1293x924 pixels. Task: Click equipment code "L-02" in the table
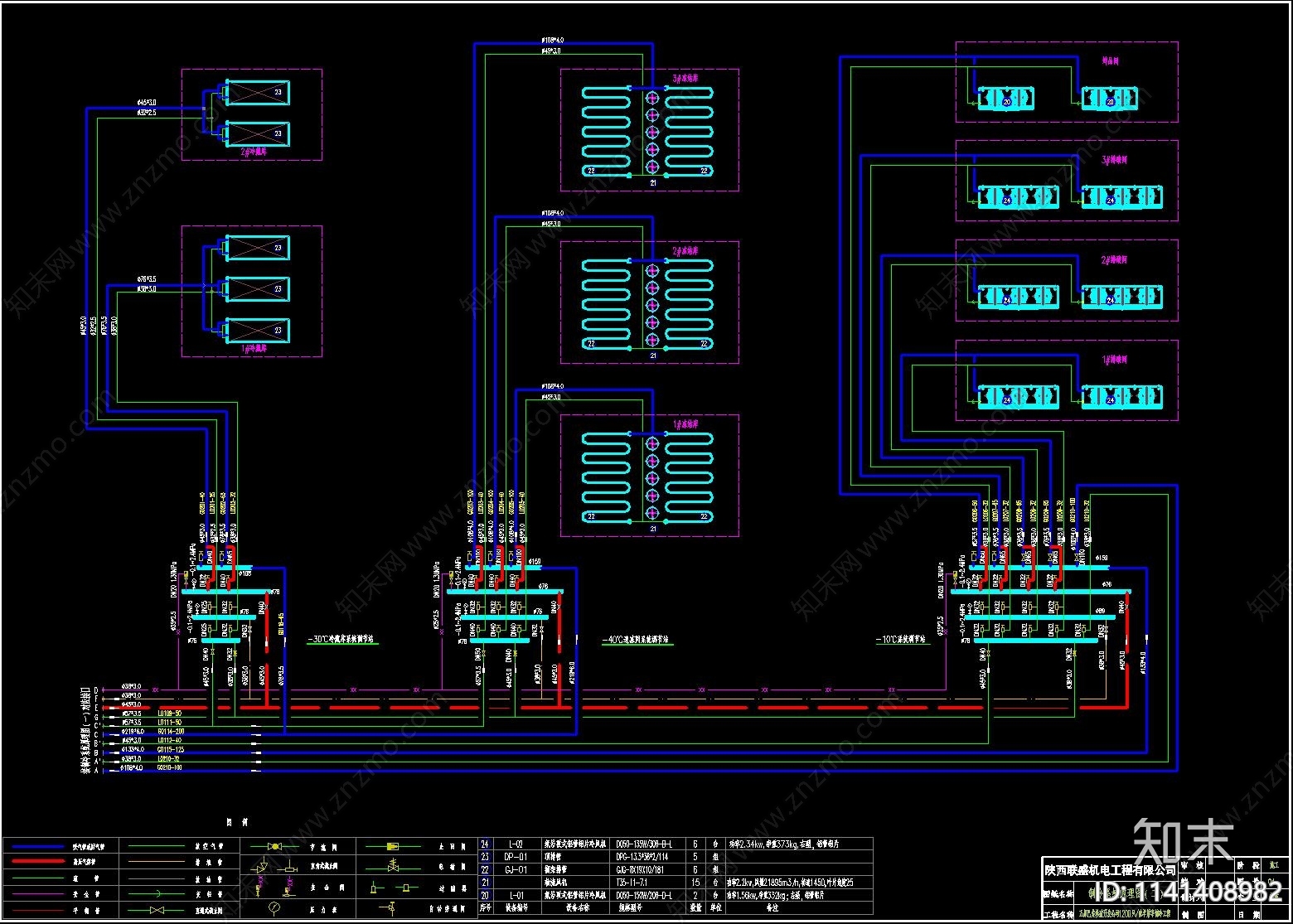click(x=516, y=844)
